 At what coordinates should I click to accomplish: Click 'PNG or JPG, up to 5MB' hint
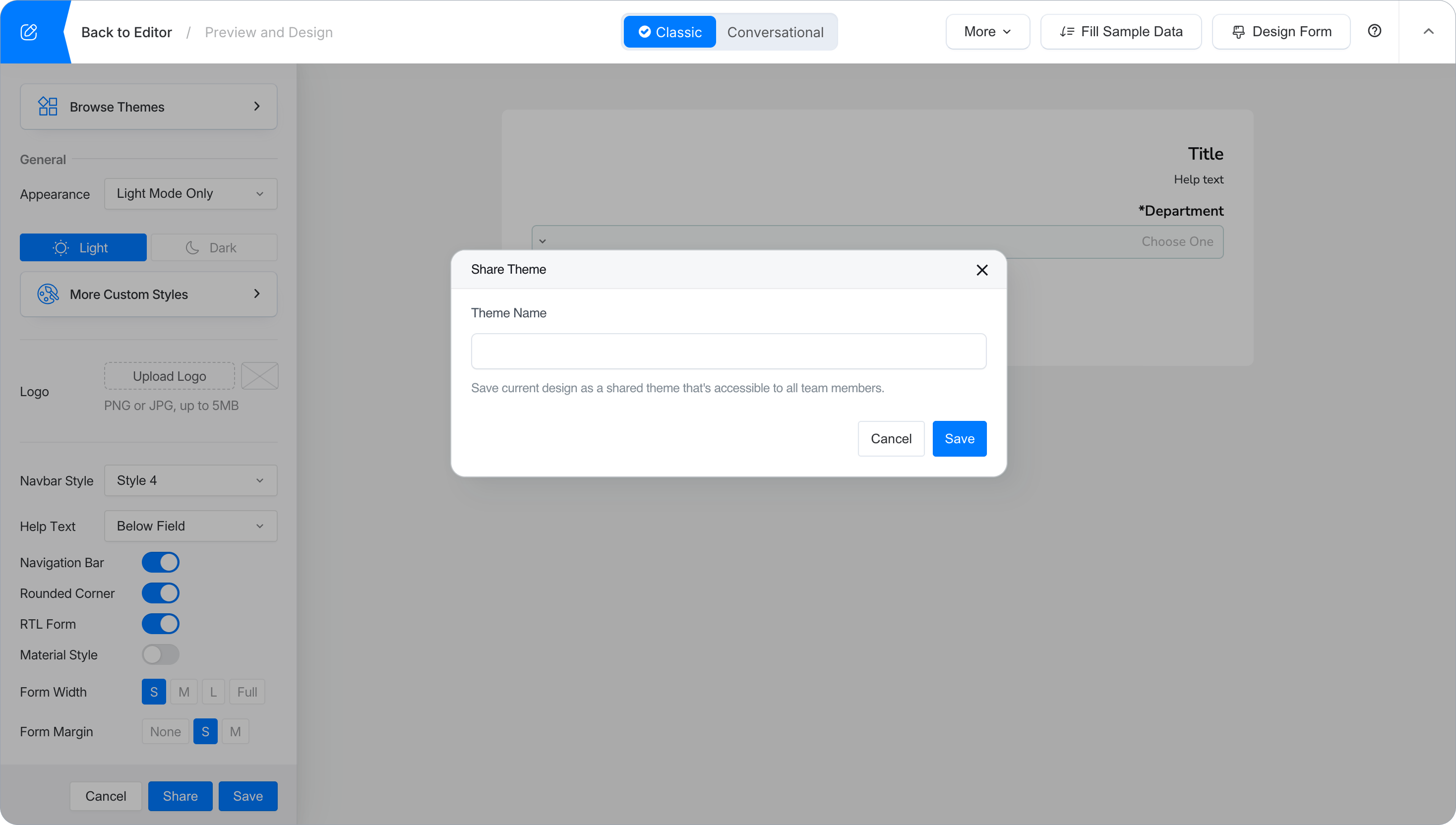click(x=171, y=406)
